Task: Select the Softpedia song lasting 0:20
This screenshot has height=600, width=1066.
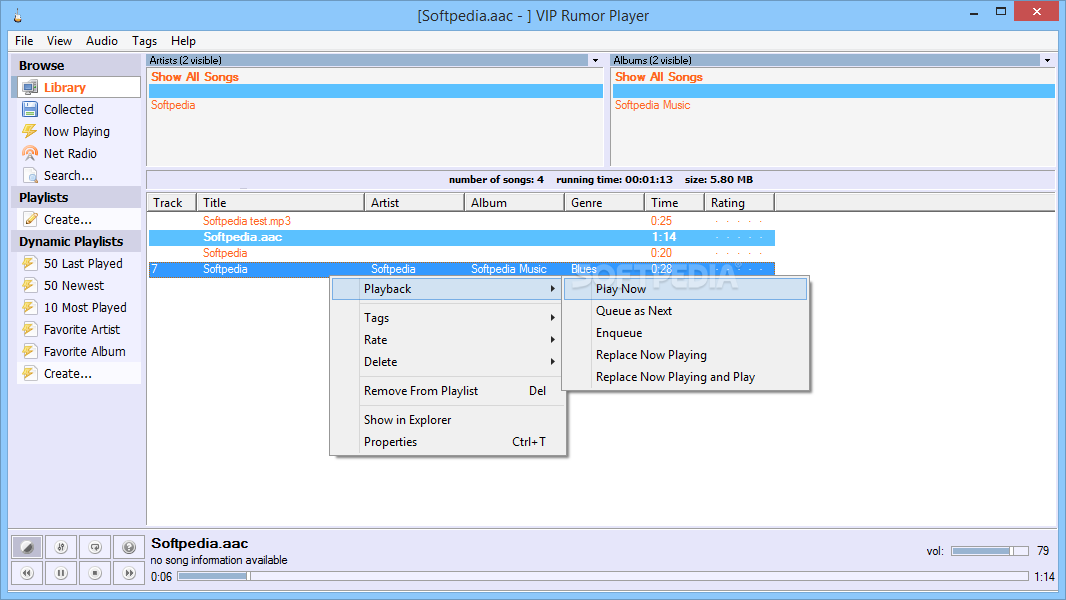Action: 462,253
